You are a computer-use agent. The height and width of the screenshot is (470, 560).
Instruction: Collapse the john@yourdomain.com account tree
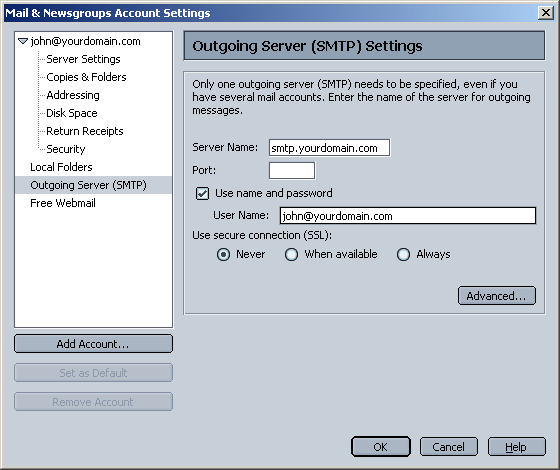(x=23, y=41)
